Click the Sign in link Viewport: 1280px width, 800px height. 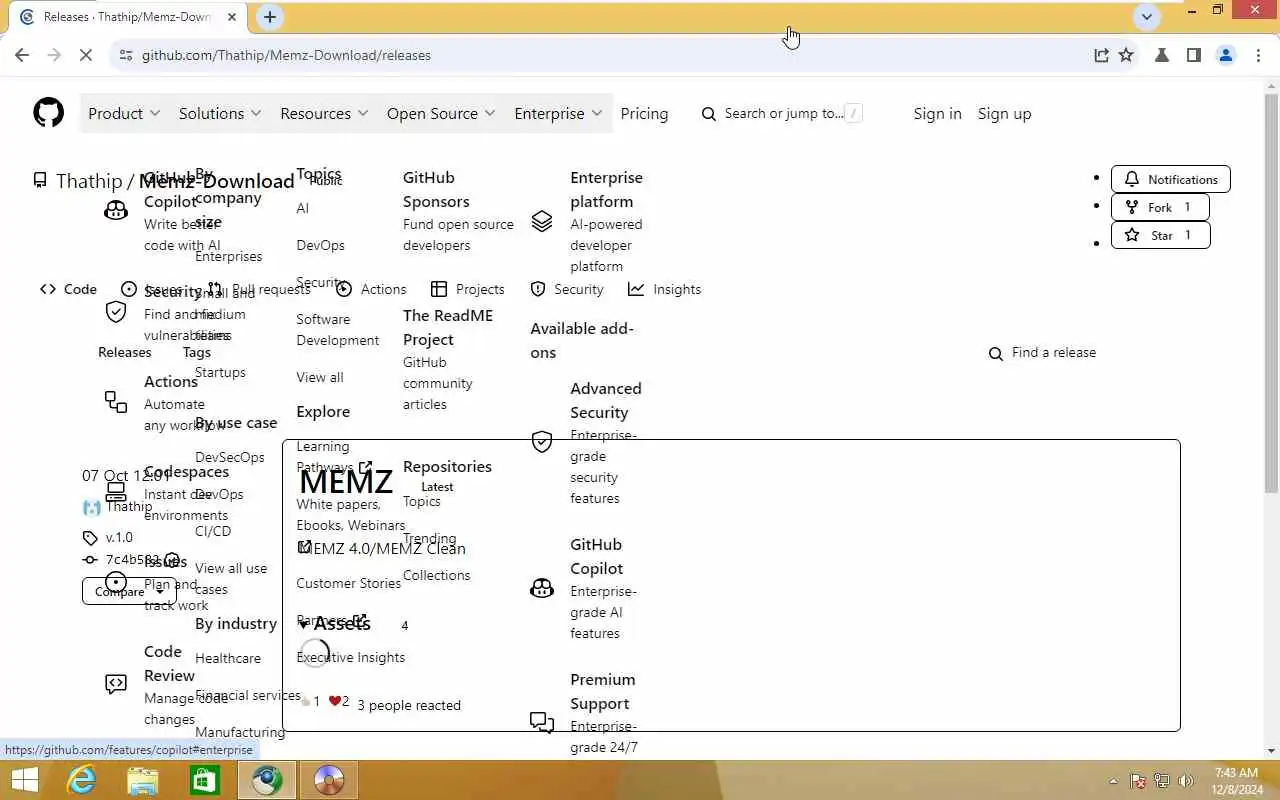(937, 113)
